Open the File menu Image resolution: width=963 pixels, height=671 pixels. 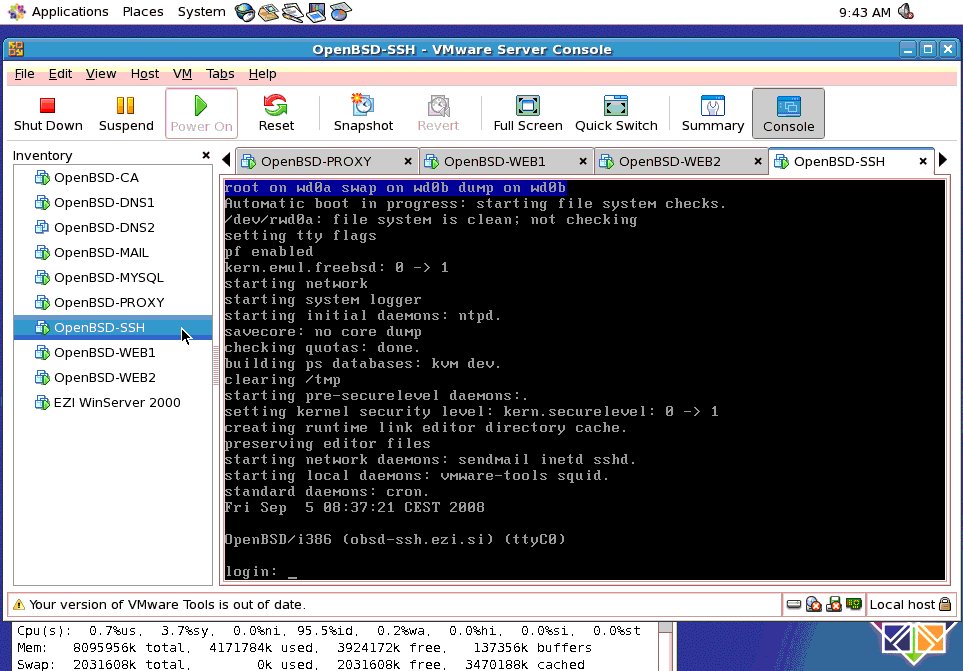tap(25, 74)
